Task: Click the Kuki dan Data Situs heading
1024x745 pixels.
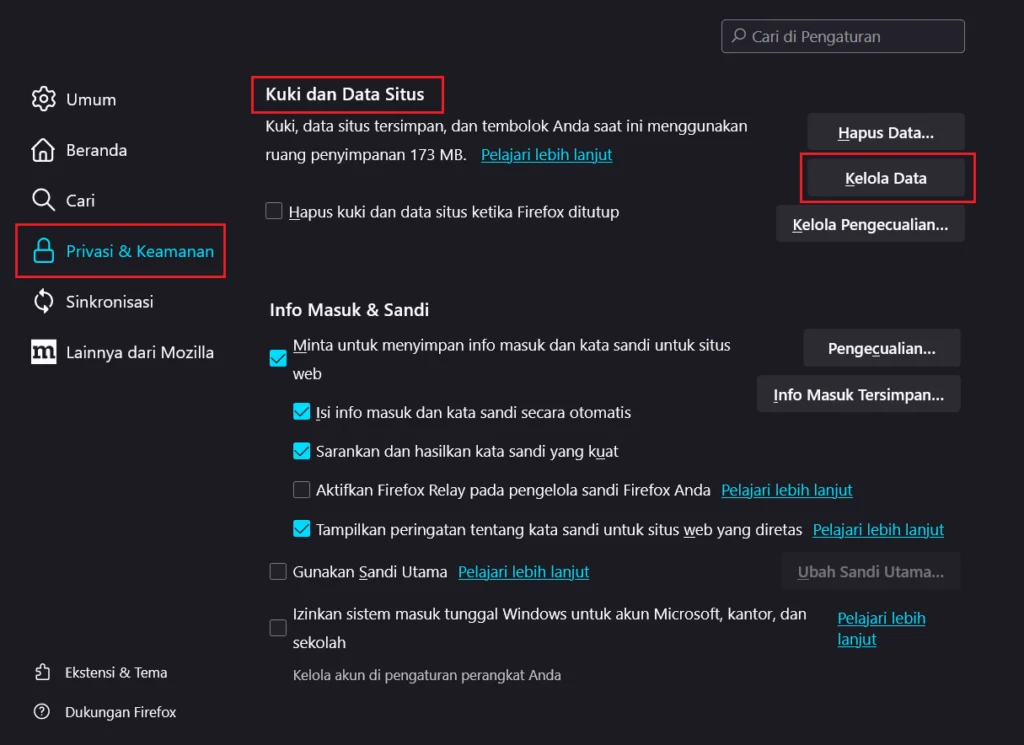Action: [345, 95]
